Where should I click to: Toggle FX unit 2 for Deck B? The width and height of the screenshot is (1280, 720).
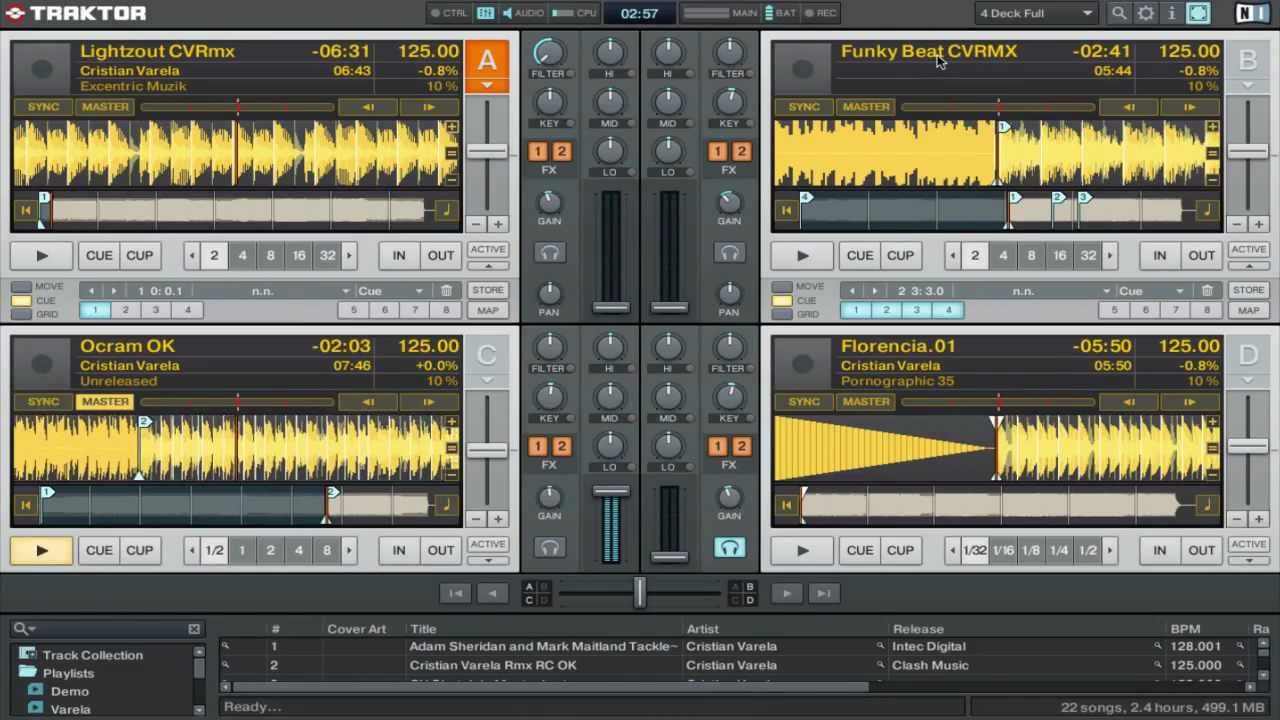(741, 151)
